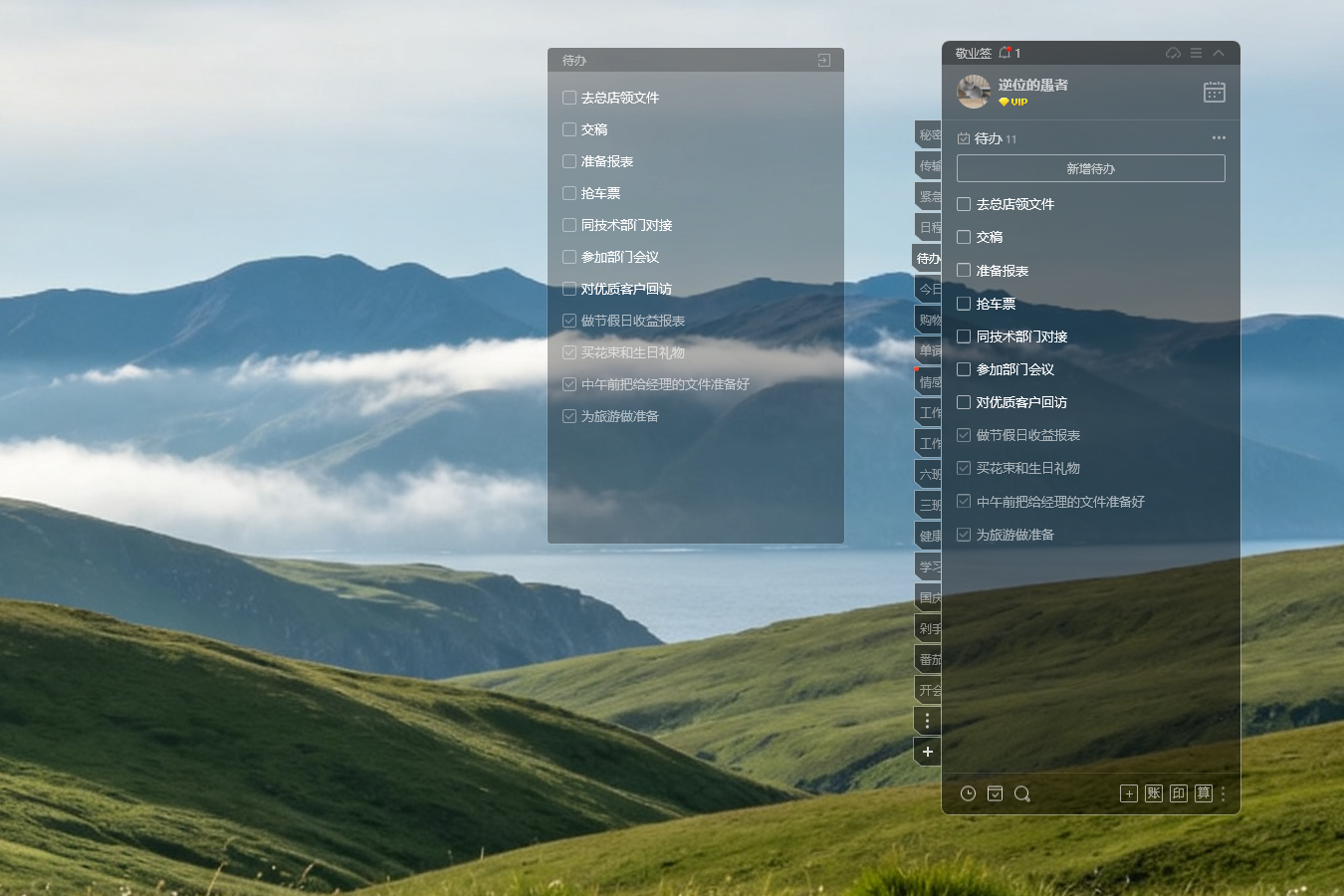Tick 准备报表 checkbox in main 敬业签 list

tap(964, 270)
